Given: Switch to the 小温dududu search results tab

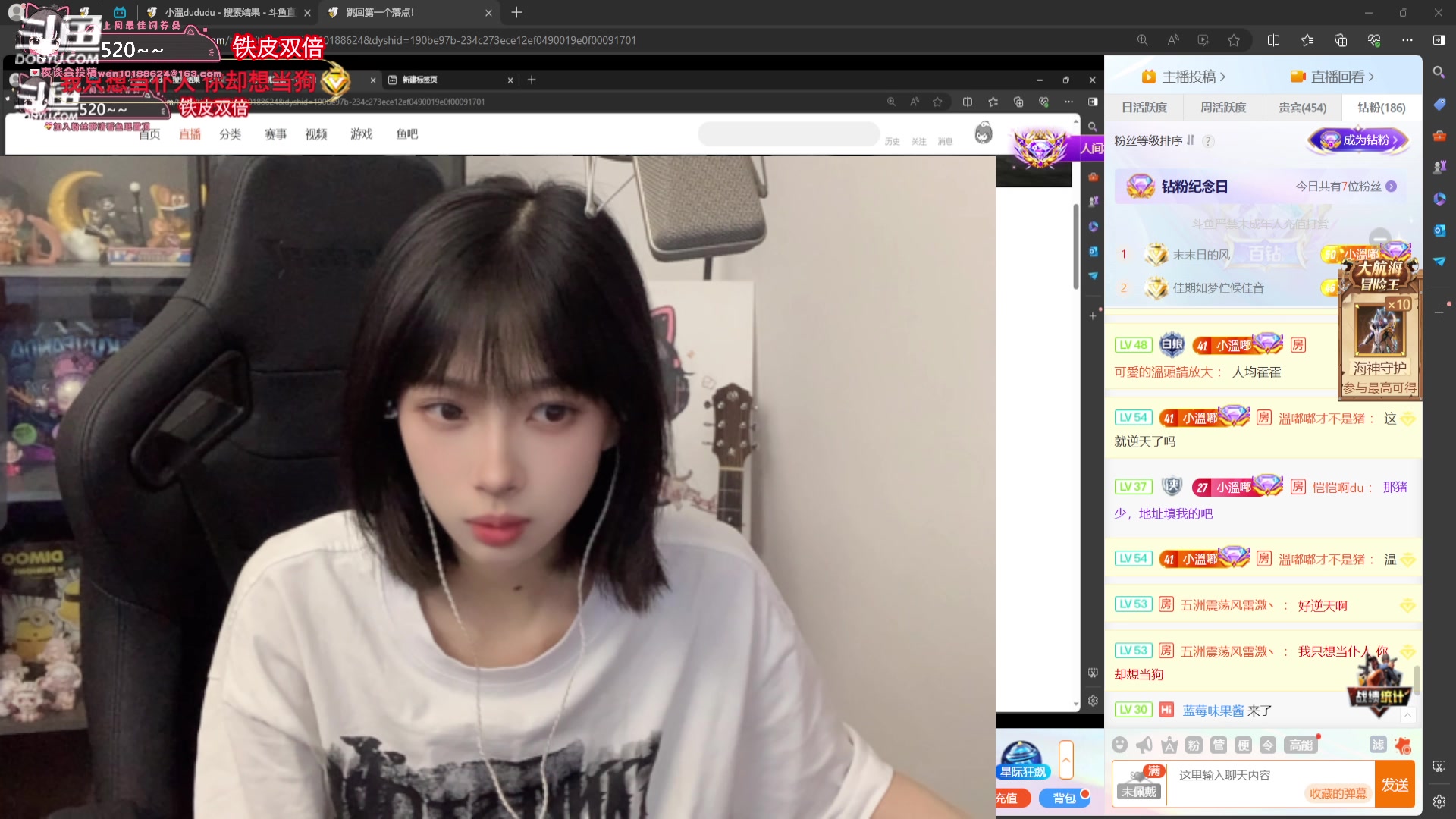Looking at the screenshot, I should click(x=229, y=12).
